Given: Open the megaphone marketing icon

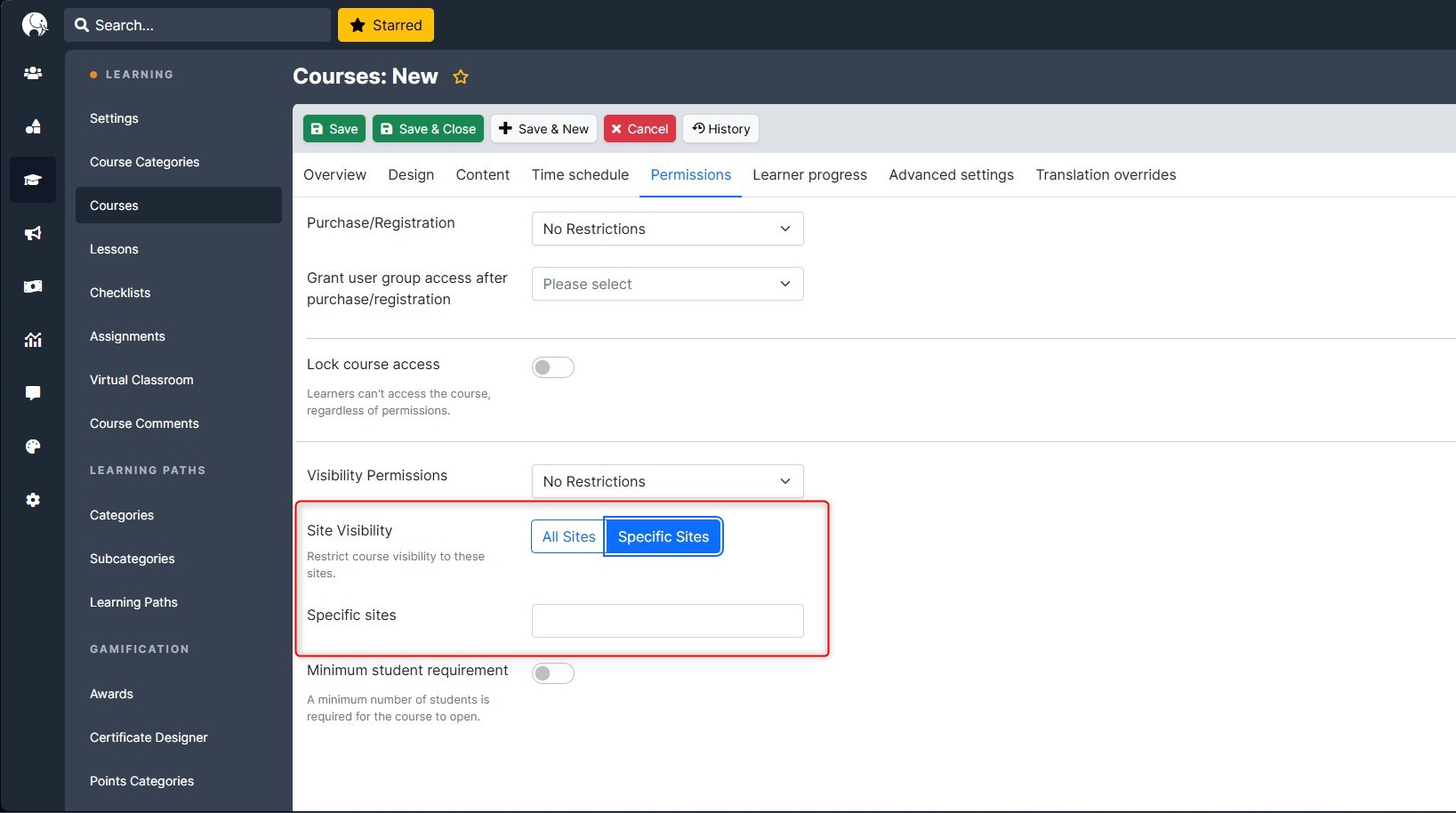Looking at the screenshot, I should pyautogui.click(x=33, y=233).
